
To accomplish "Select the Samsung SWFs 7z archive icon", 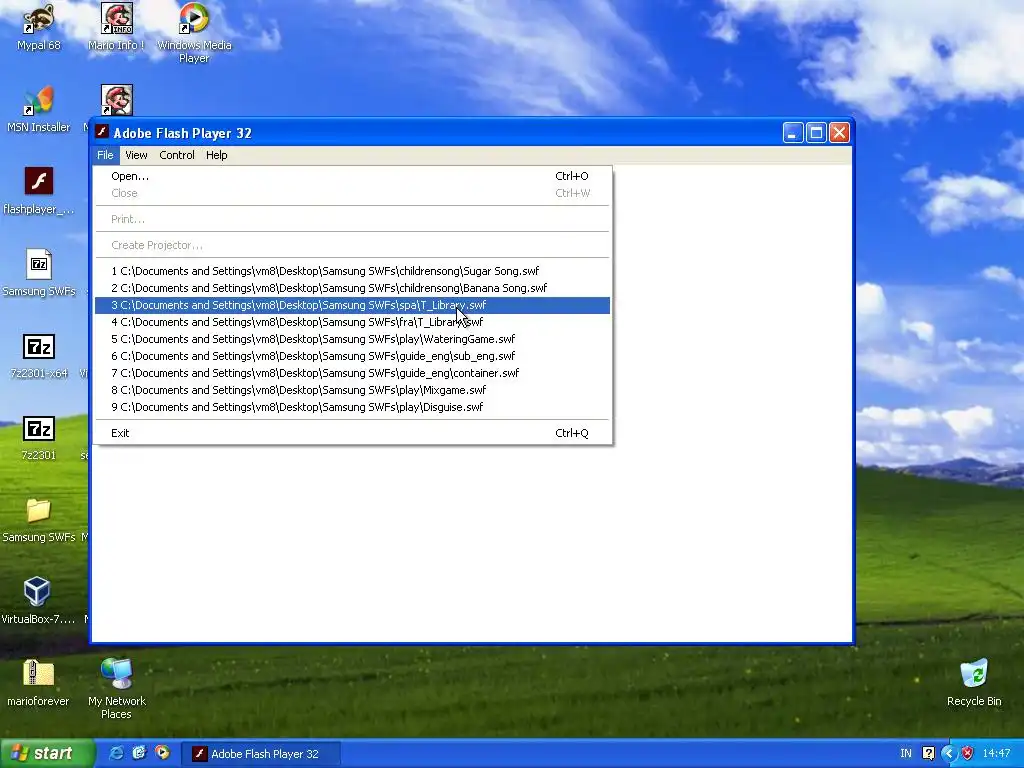I will [x=39, y=273].
